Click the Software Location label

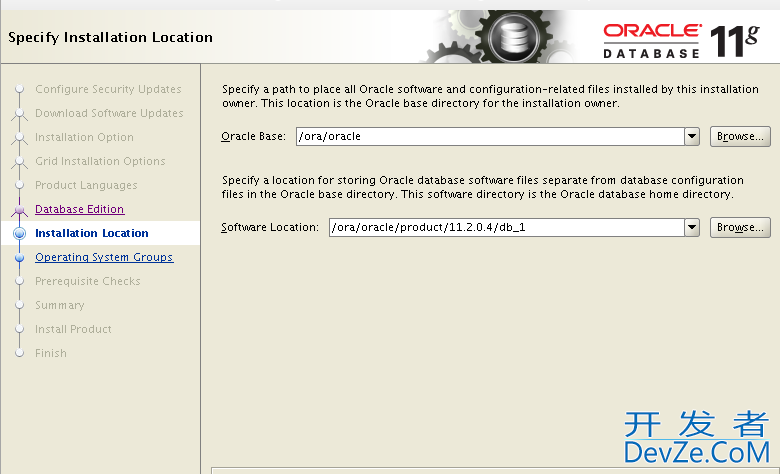click(x=270, y=227)
